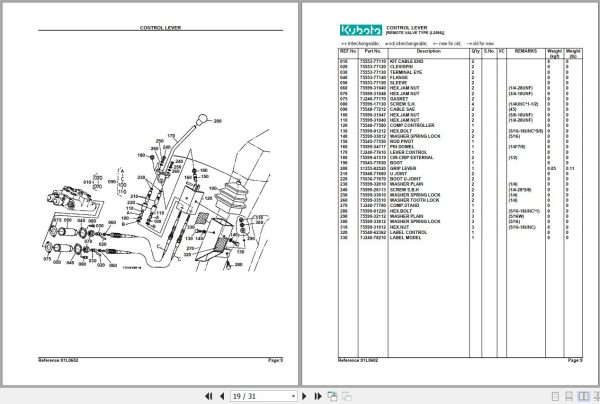The height and width of the screenshot is (404, 600).
Task: Click the Reference 81L0602 footer on the left page
Action: (59, 360)
